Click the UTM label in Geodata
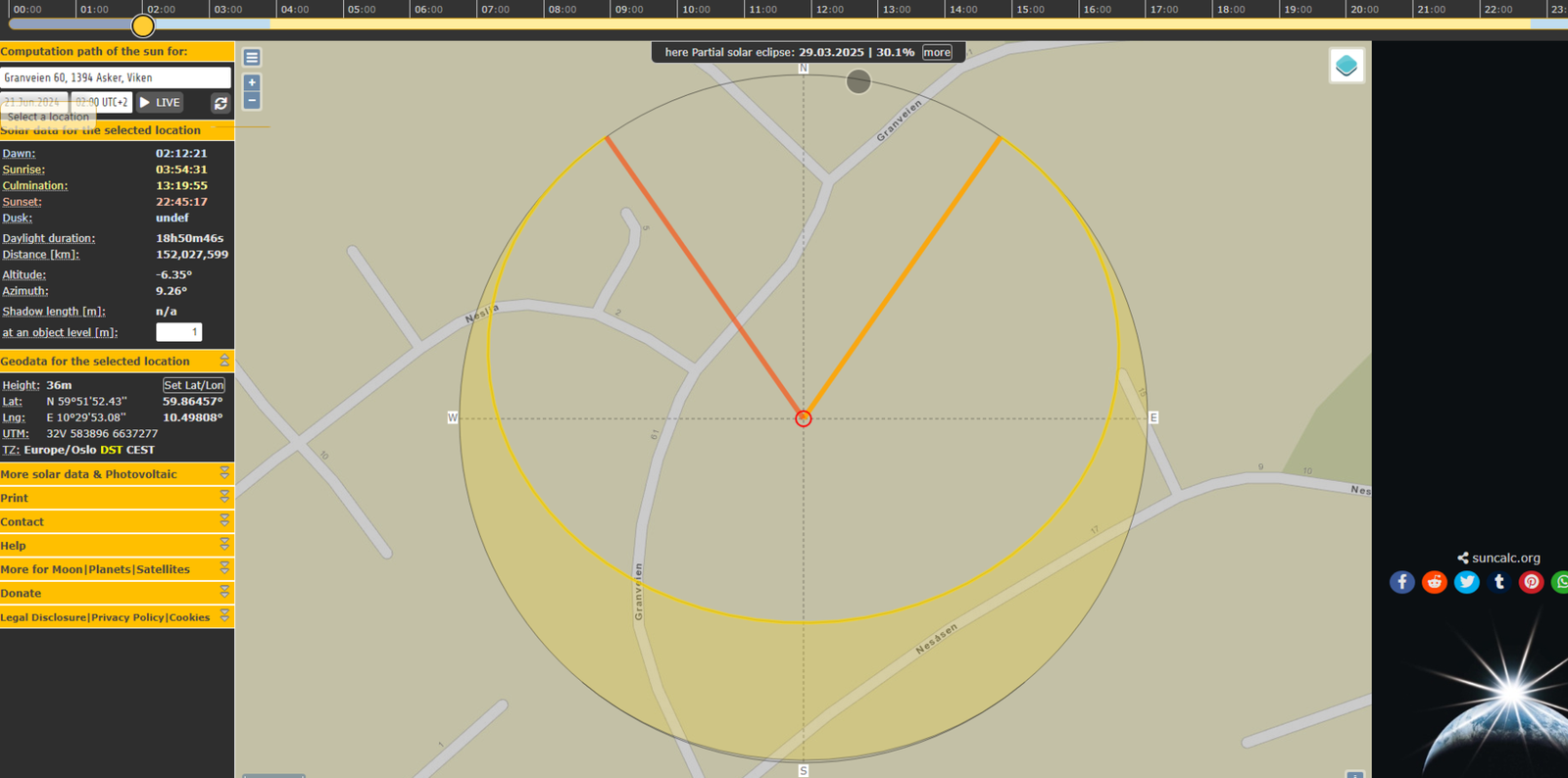Viewport: 1568px width, 778px height. 16,434
